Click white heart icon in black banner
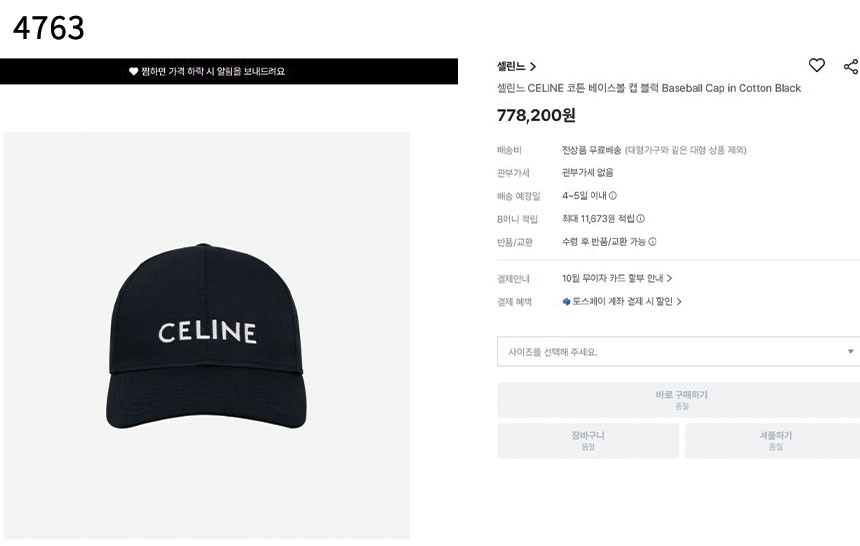 [x=133, y=72]
